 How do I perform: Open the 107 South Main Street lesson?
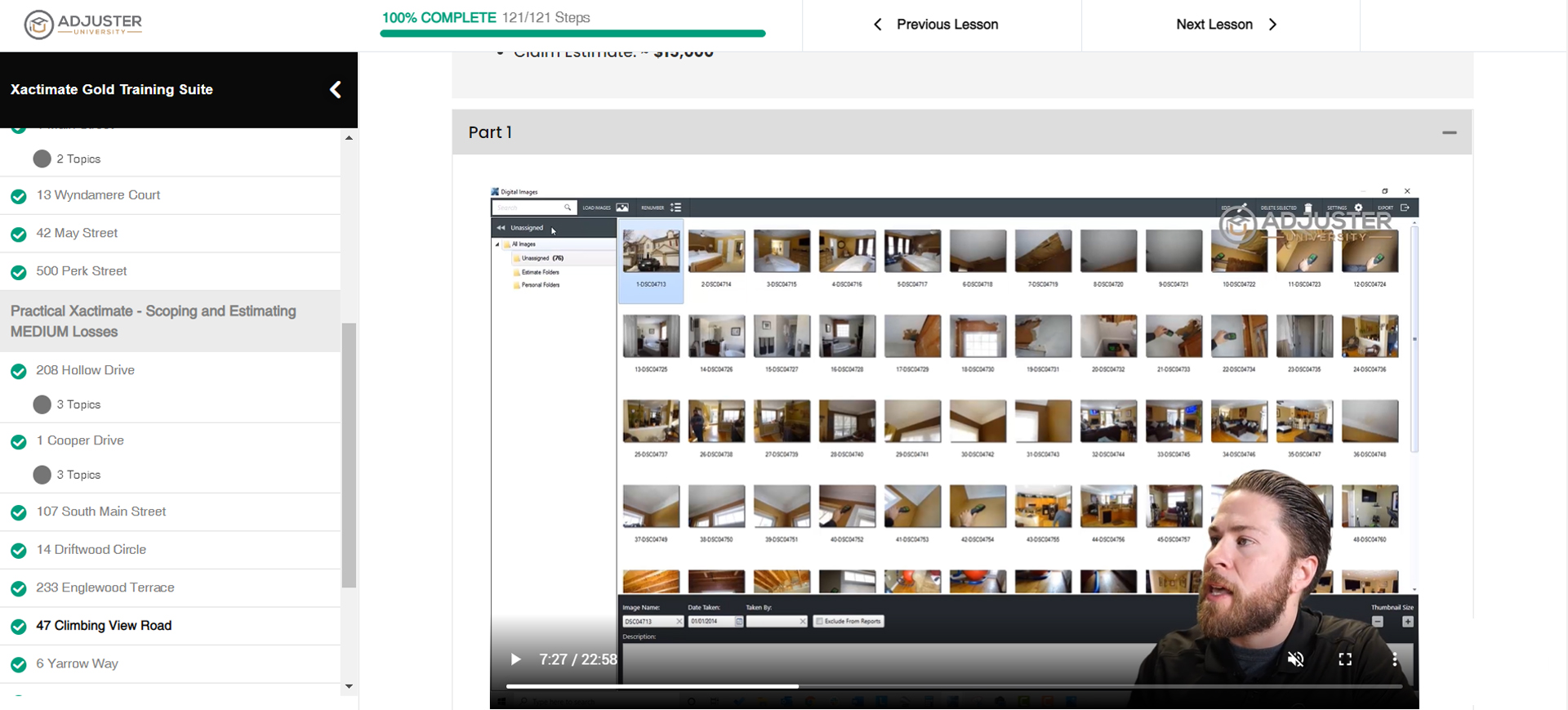(101, 511)
